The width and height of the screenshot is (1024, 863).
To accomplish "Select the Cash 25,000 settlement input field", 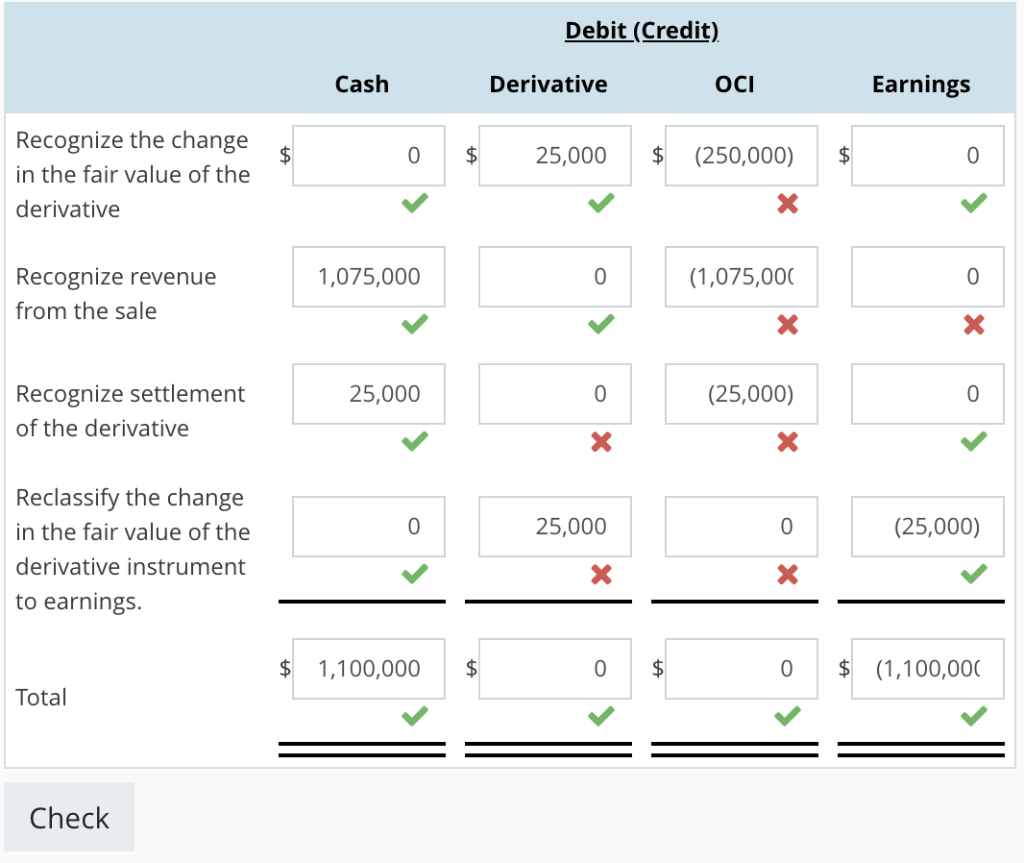I will (x=368, y=394).
